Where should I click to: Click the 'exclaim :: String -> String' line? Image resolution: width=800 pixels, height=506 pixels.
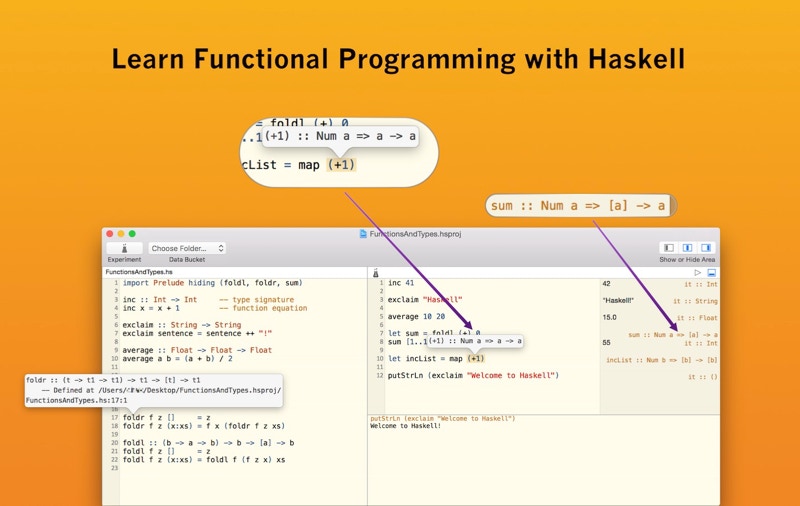pos(182,325)
